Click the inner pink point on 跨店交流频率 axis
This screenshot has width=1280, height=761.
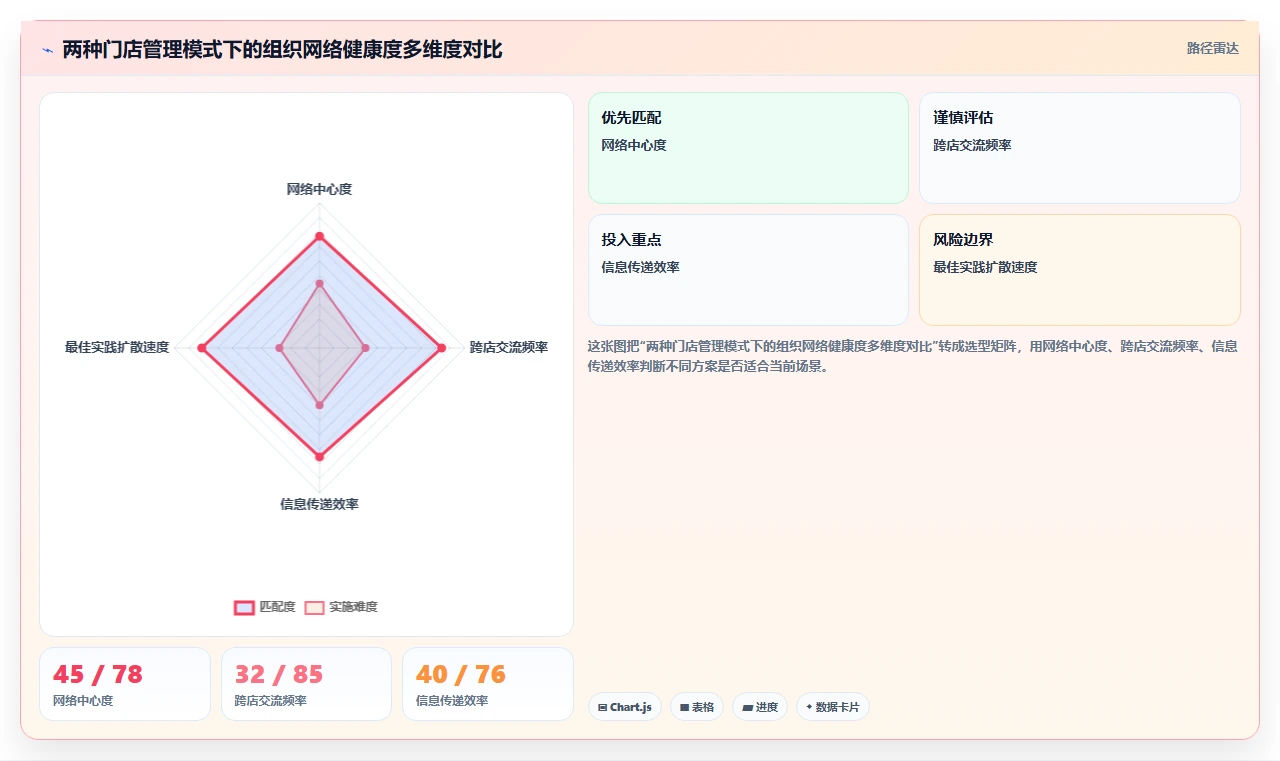click(365, 348)
